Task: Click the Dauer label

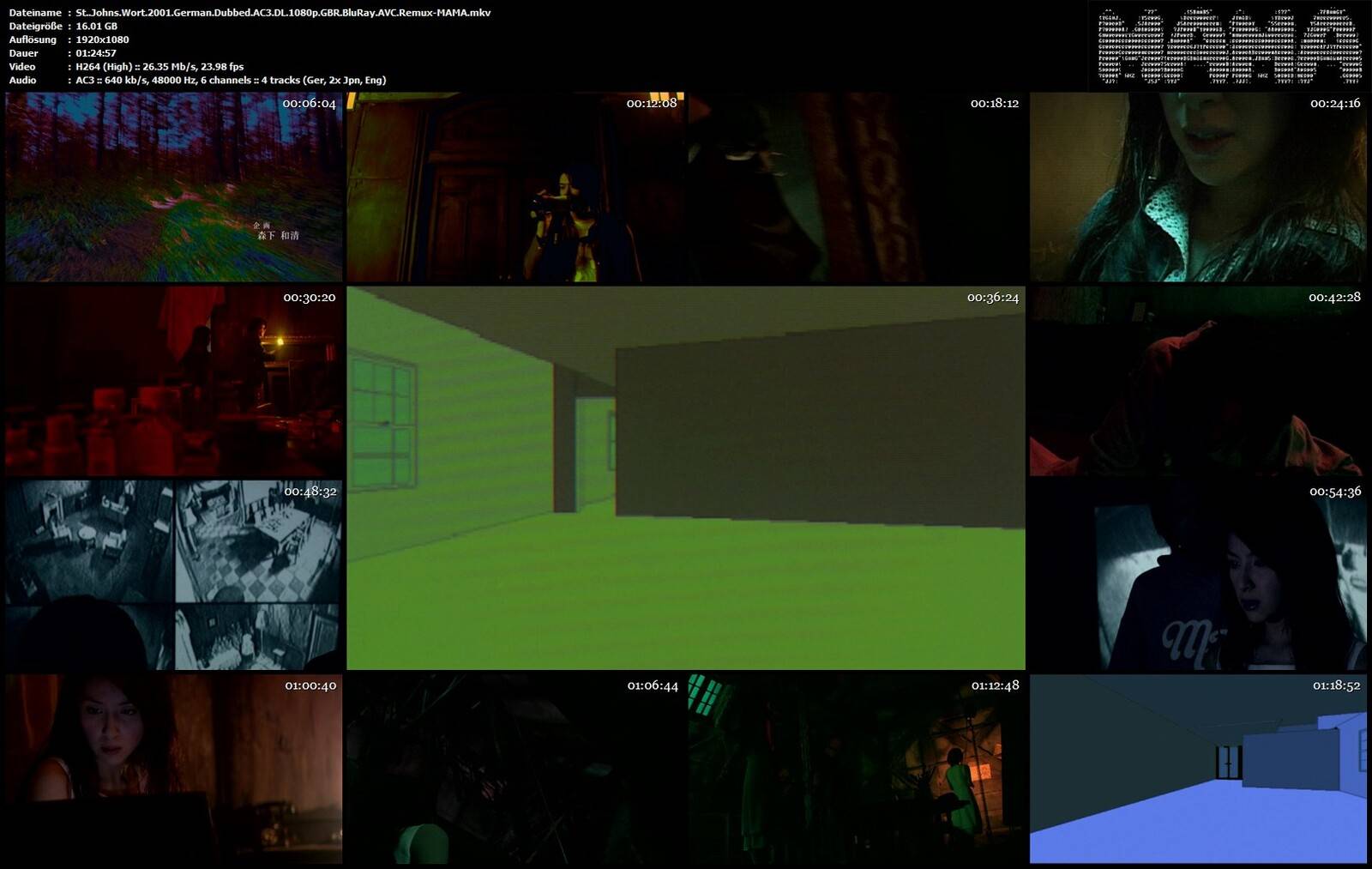Action: click(24, 53)
